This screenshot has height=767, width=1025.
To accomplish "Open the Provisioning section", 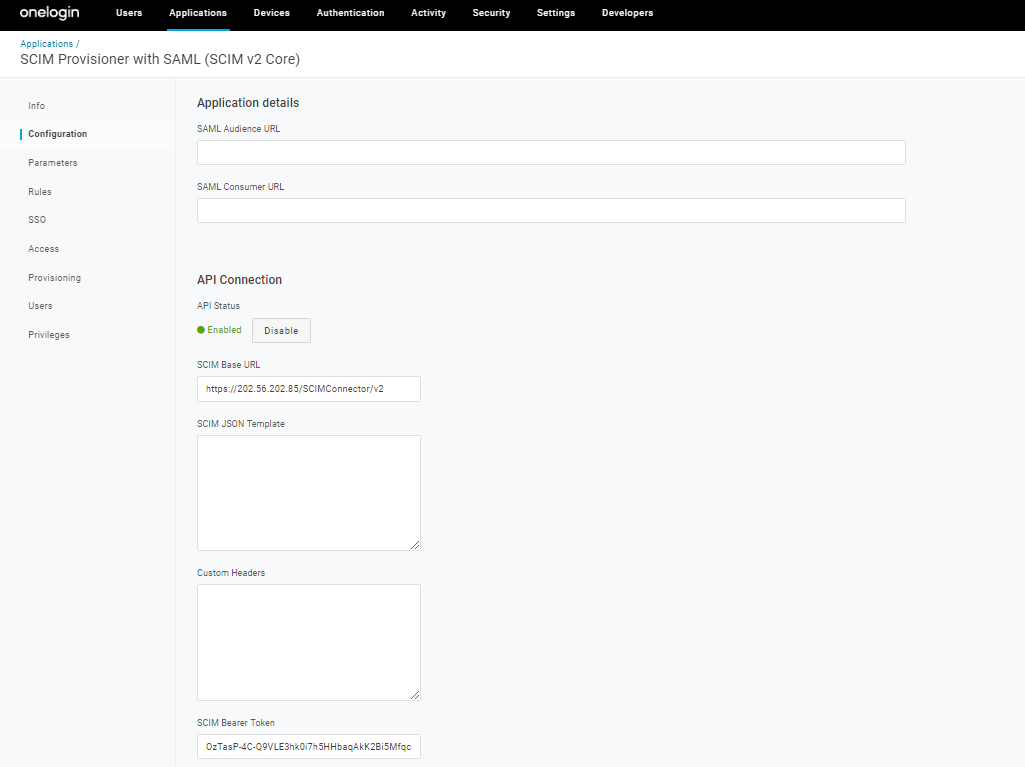I will click(54, 277).
